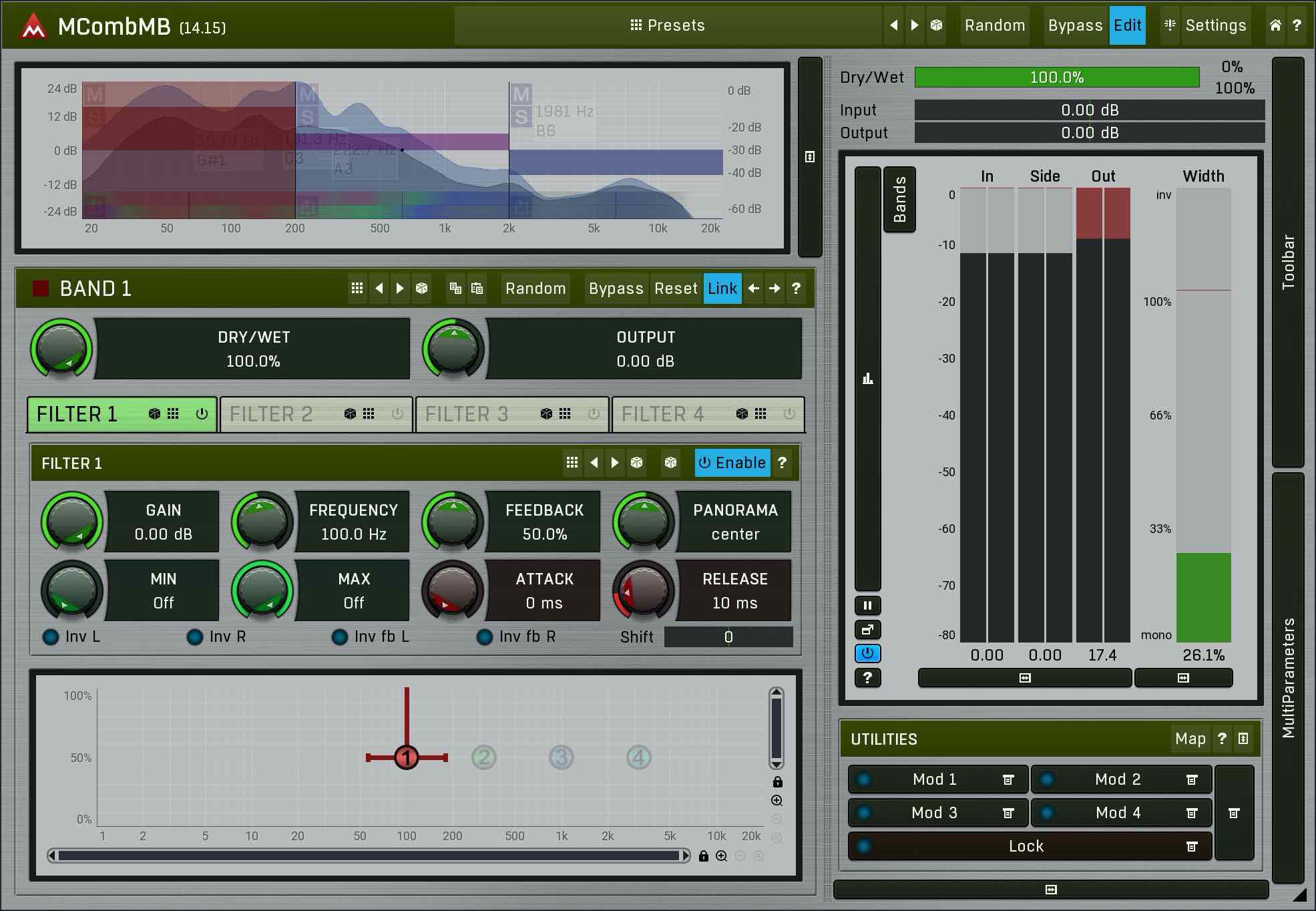Collapse the Utilities panel
1316x911 pixels.
[x=1243, y=739]
